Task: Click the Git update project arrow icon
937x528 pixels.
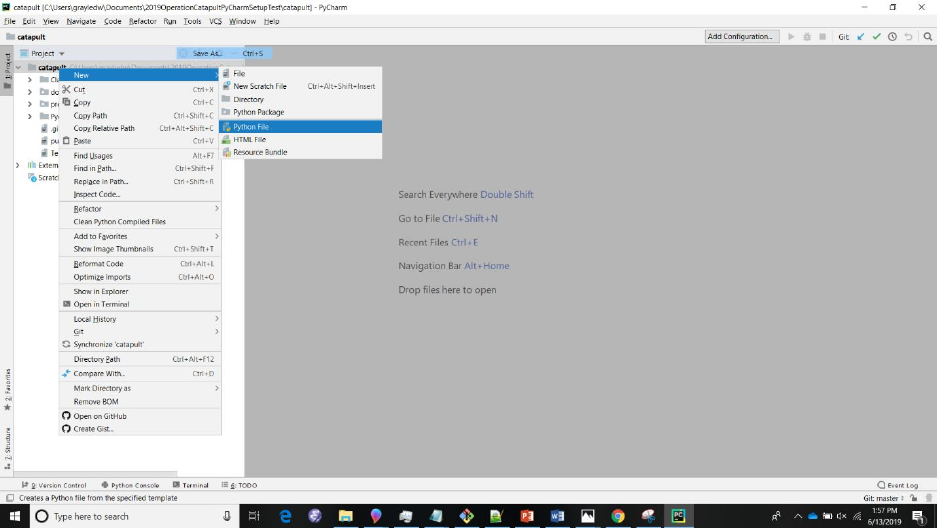Action: click(861, 36)
